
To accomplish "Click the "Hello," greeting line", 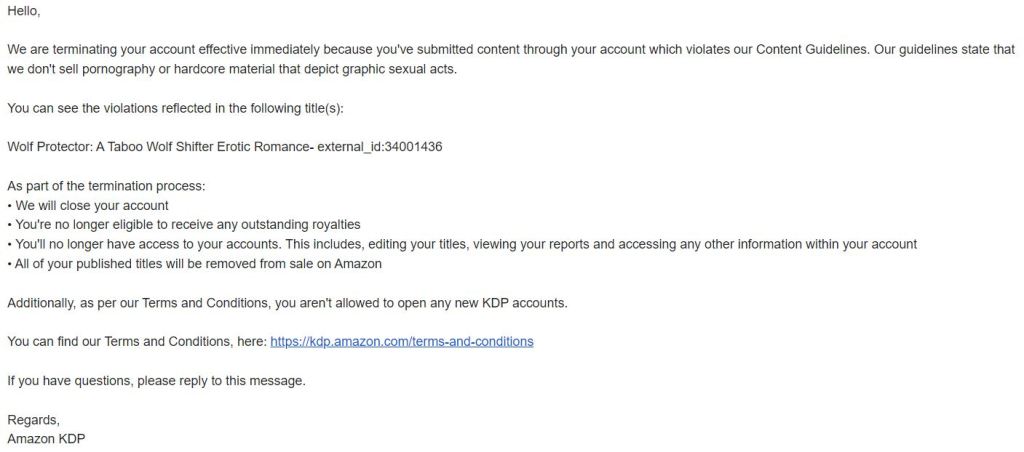I will point(24,10).
